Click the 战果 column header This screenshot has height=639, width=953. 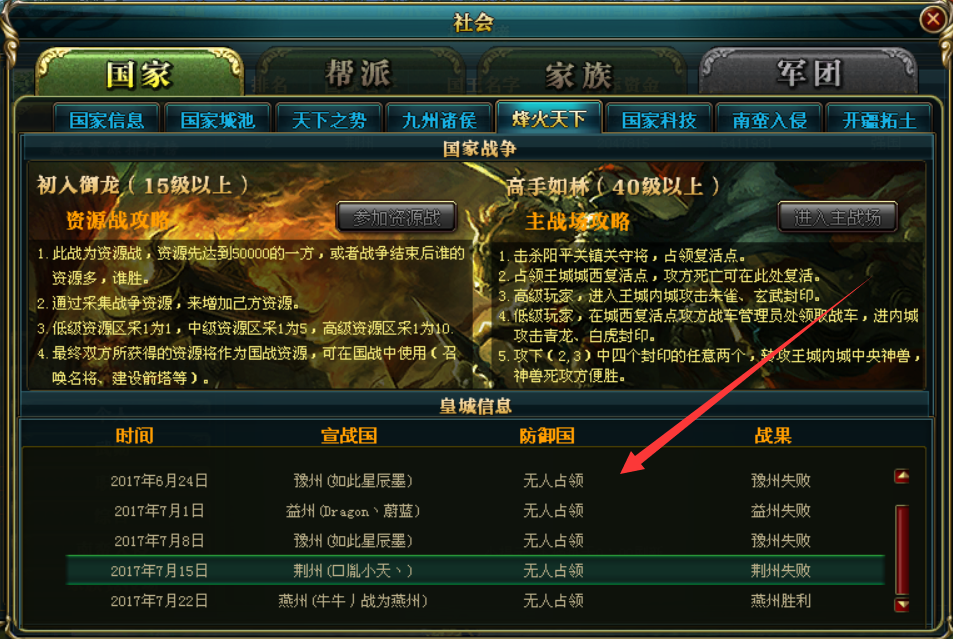pos(773,435)
